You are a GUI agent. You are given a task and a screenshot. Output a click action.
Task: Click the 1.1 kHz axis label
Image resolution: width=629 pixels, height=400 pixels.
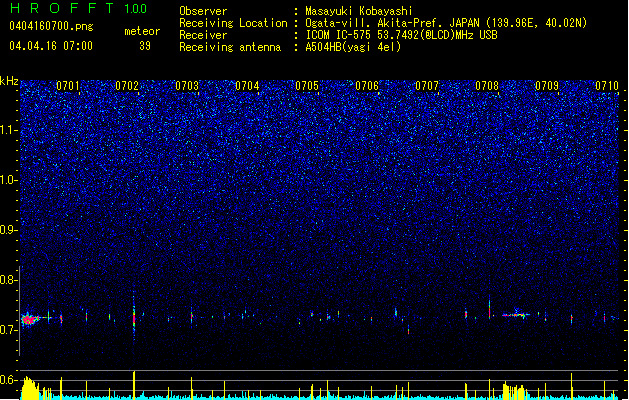coord(9,130)
